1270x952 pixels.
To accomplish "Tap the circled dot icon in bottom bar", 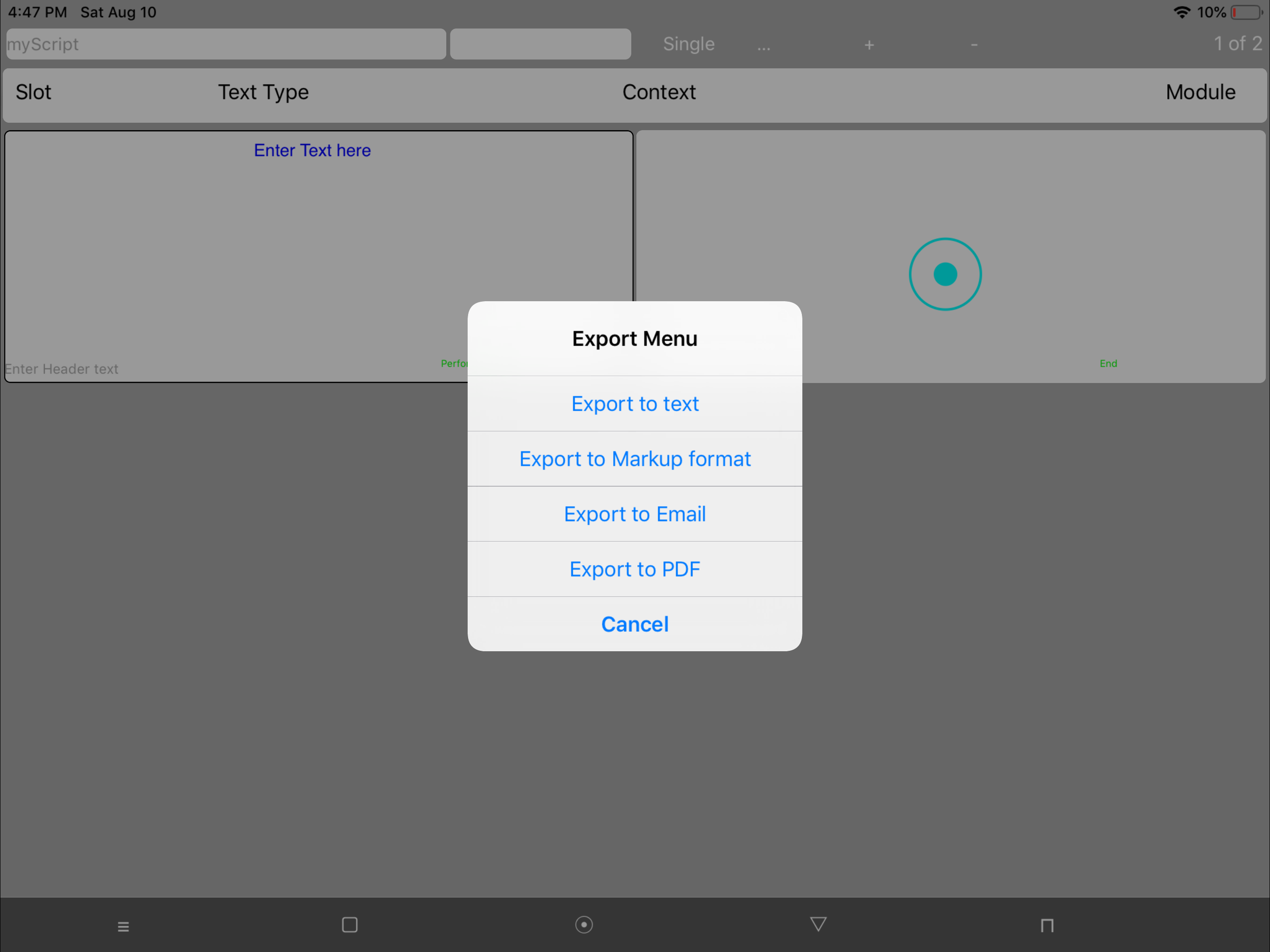I will [584, 925].
